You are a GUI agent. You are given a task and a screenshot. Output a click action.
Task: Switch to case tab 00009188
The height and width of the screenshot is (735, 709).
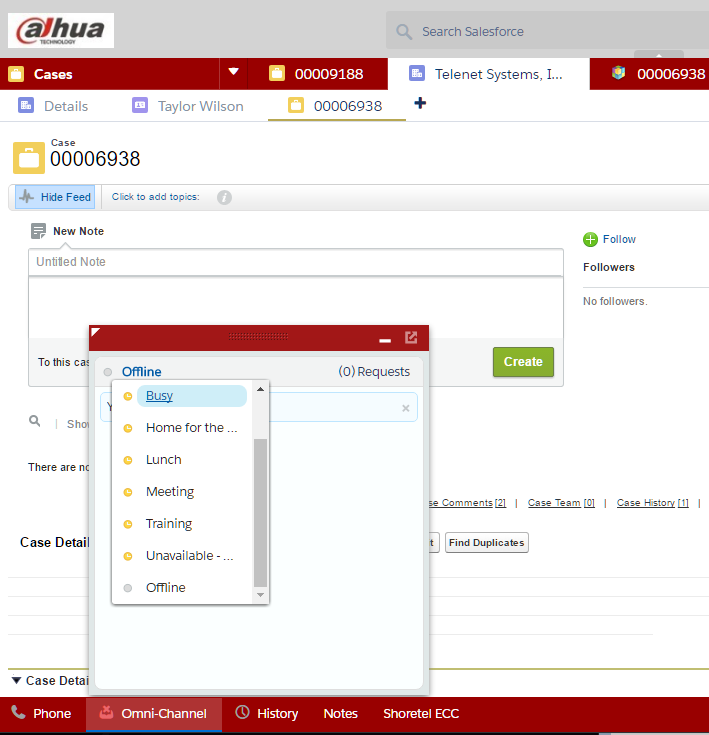point(317,74)
